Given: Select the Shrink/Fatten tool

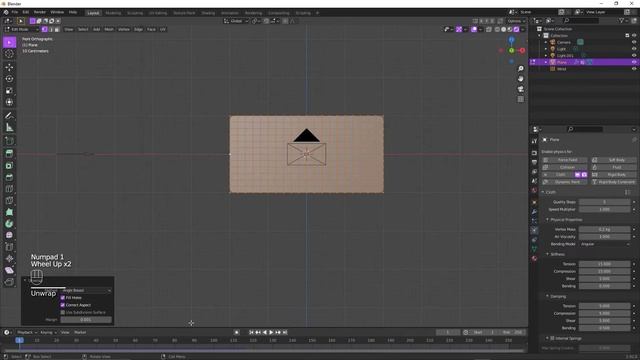Looking at the screenshot, I should pos(9,258).
